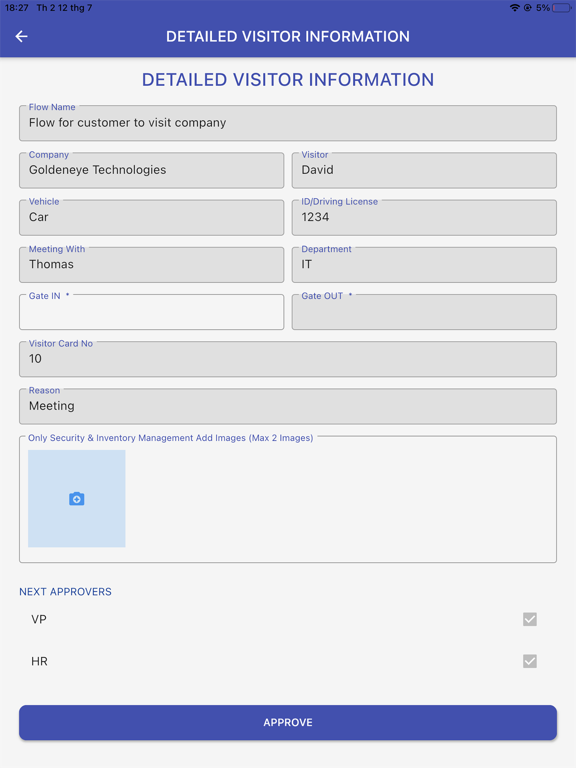Click the Visitor field showing David

pos(424,170)
